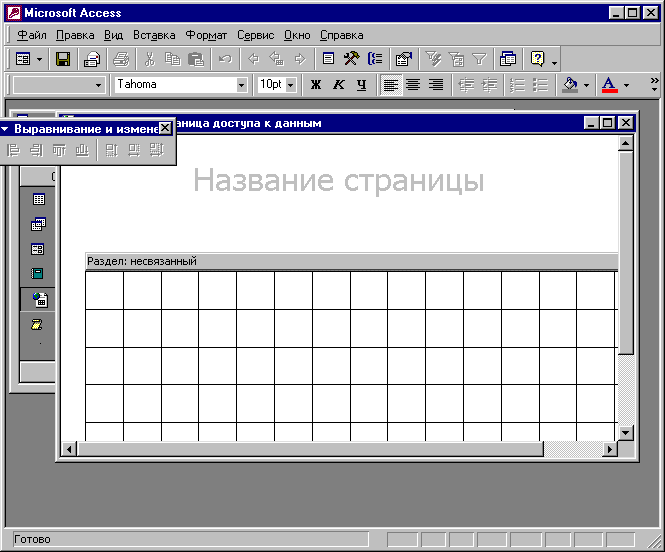Click the Filter funnel icon
This screenshot has width=665, height=552.
(x=479, y=59)
